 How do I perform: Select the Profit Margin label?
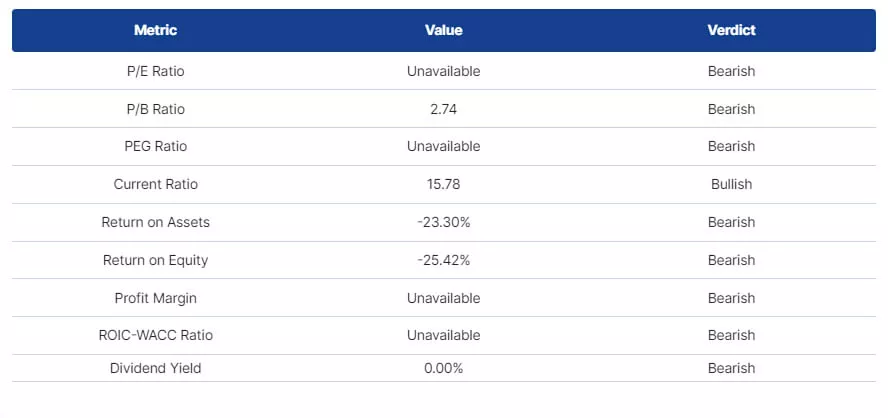pyautogui.click(x=155, y=298)
